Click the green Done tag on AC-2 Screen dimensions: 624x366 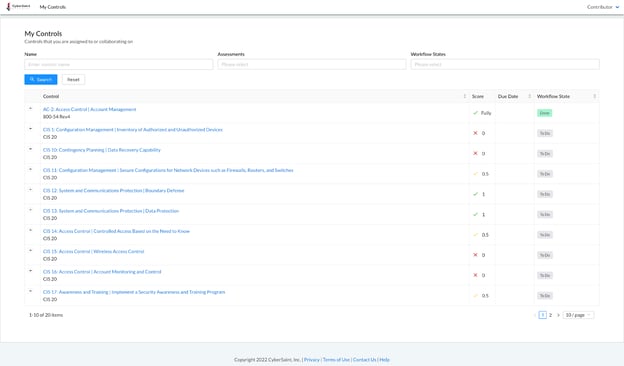point(544,113)
